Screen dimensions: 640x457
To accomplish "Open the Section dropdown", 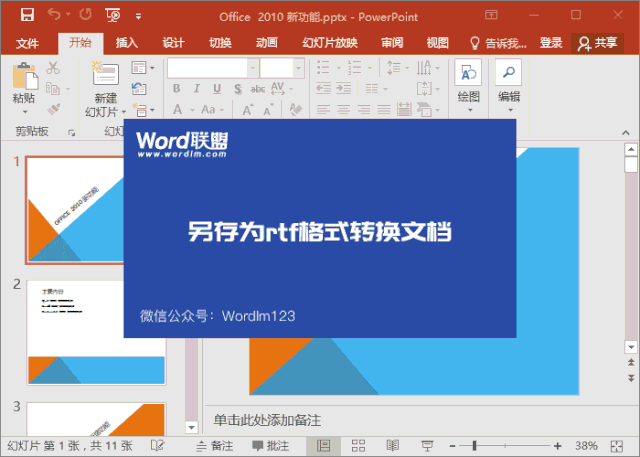I will click(143, 110).
